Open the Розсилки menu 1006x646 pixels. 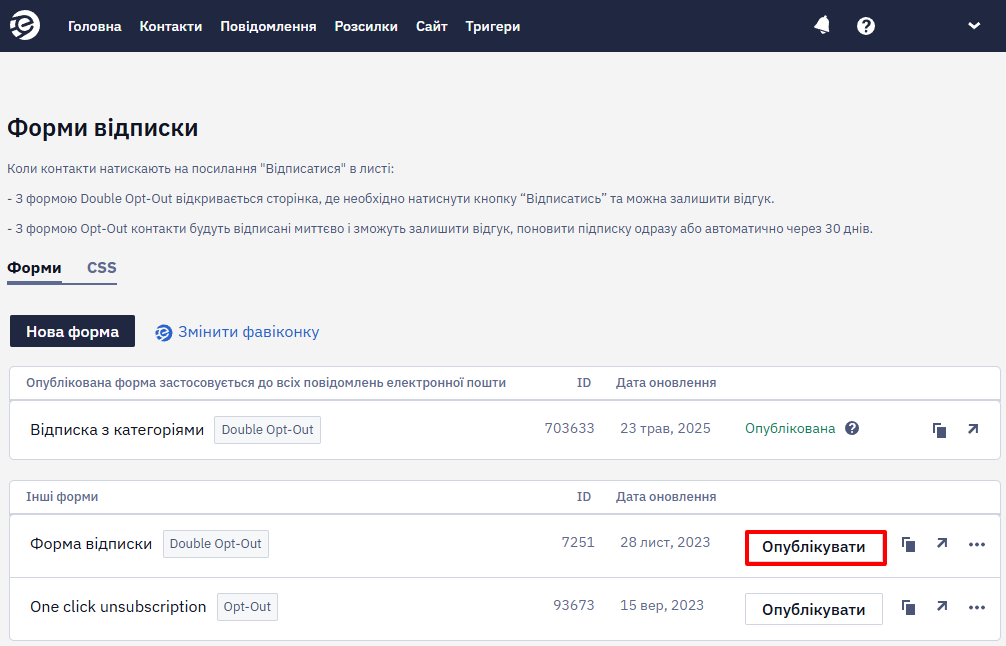366,26
